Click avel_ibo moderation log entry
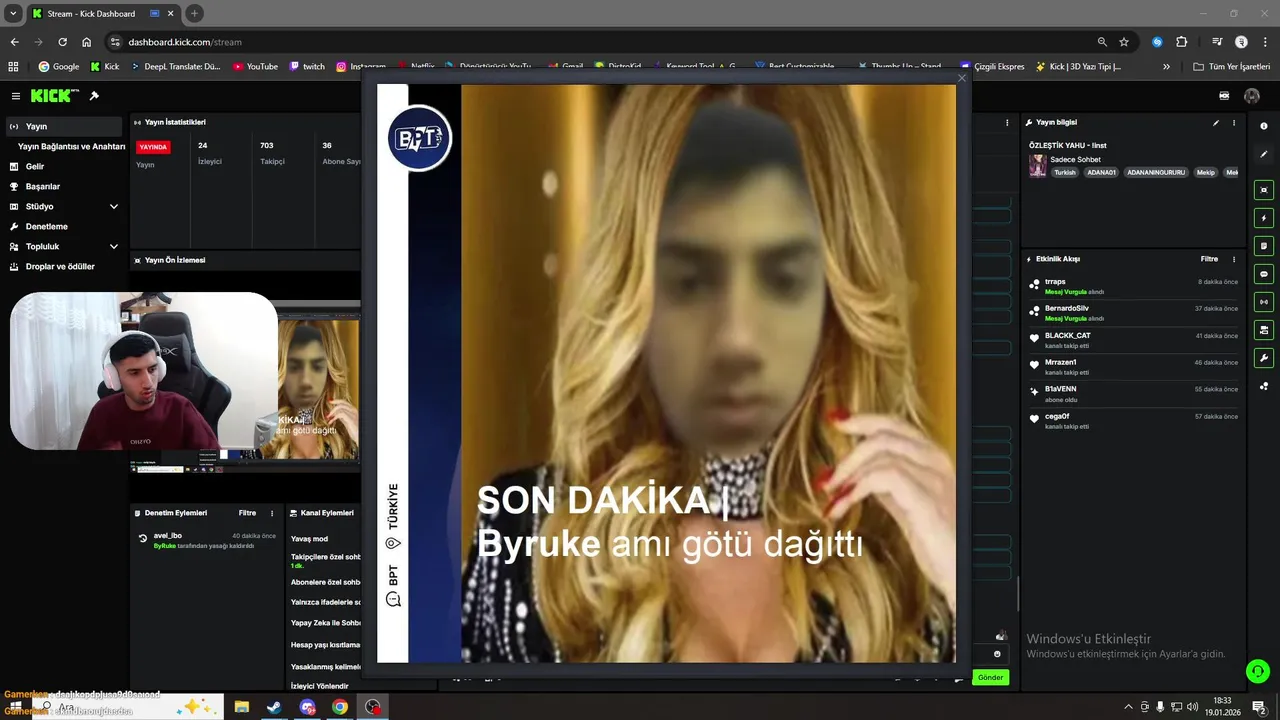Viewport: 1280px width, 720px height. coord(207,540)
